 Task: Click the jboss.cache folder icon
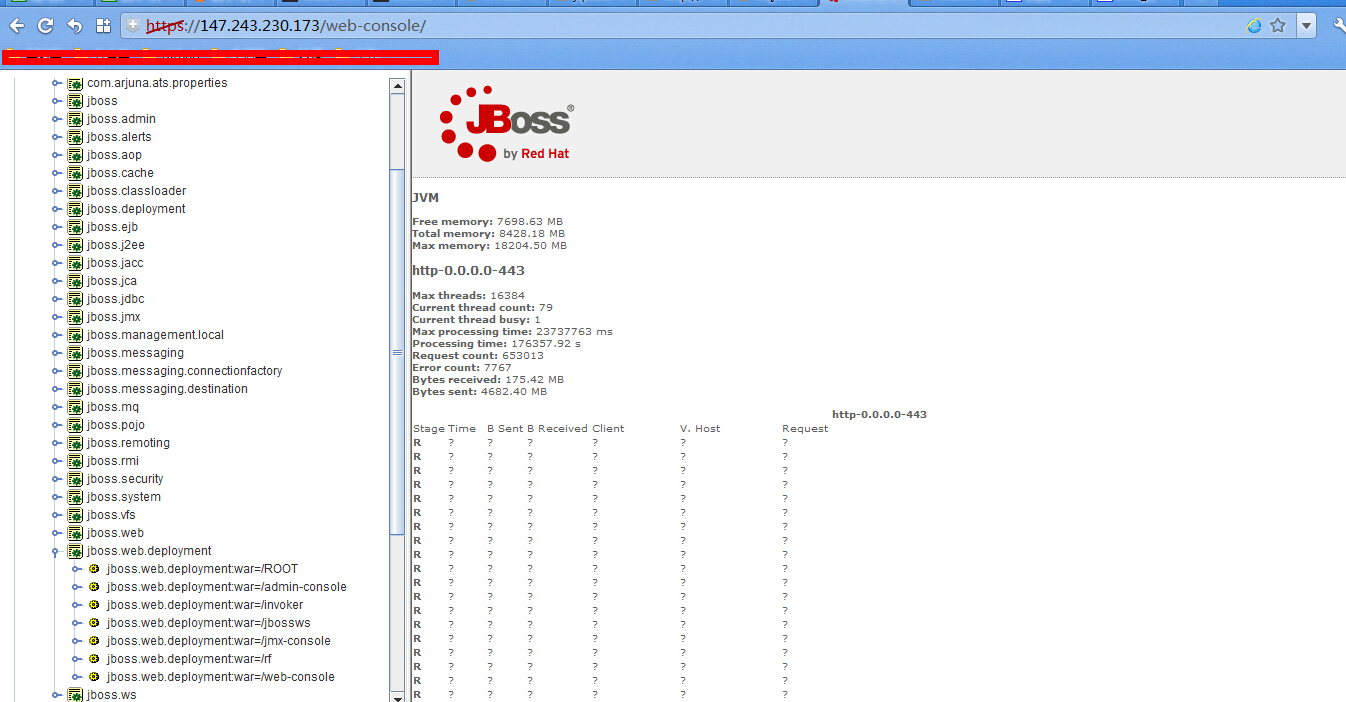point(75,173)
